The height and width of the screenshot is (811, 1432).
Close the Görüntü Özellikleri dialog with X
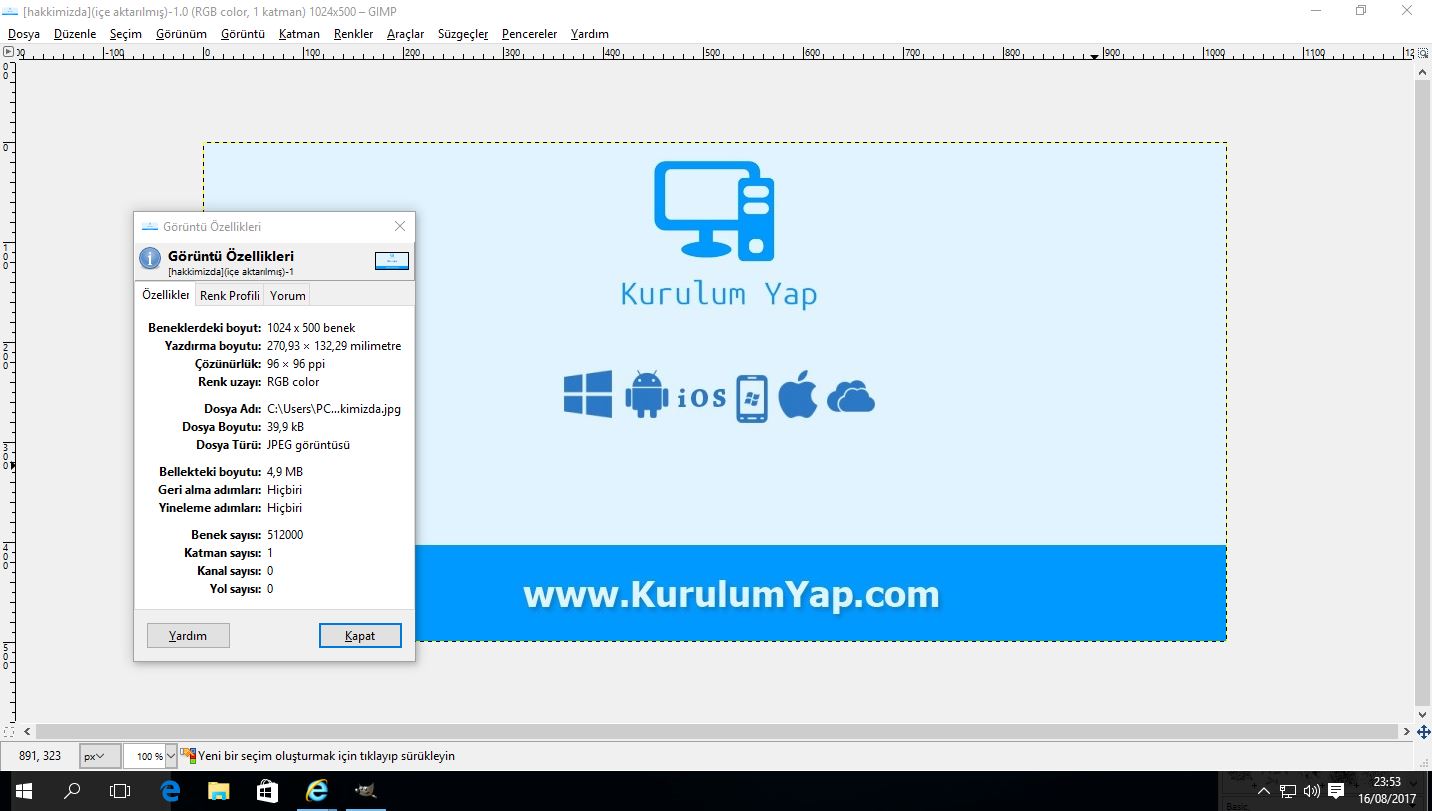coord(400,226)
